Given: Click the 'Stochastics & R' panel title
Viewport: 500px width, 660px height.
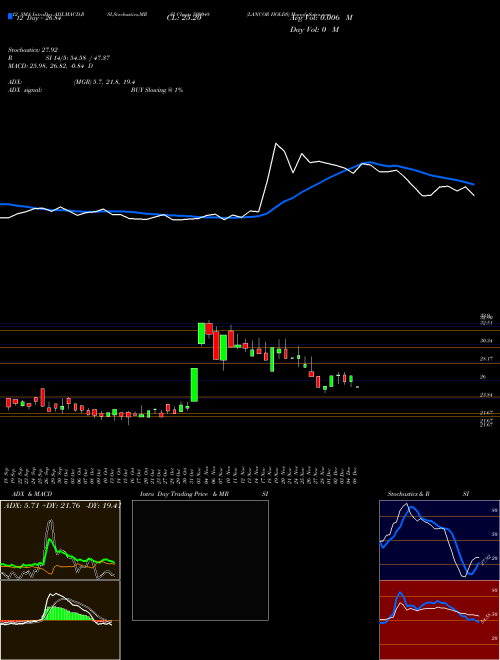Looking at the screenshot, I should pos(409,494).
